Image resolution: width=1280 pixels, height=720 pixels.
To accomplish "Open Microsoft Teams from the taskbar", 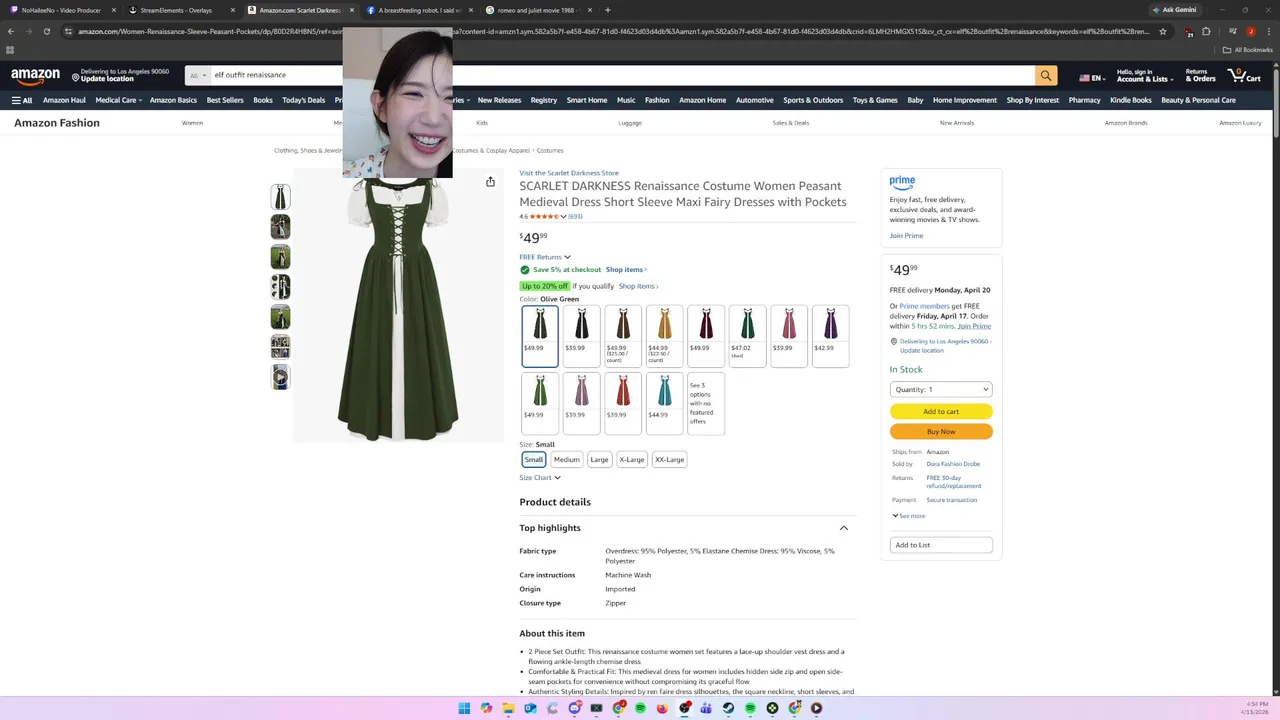I will (x=706, y=708).
